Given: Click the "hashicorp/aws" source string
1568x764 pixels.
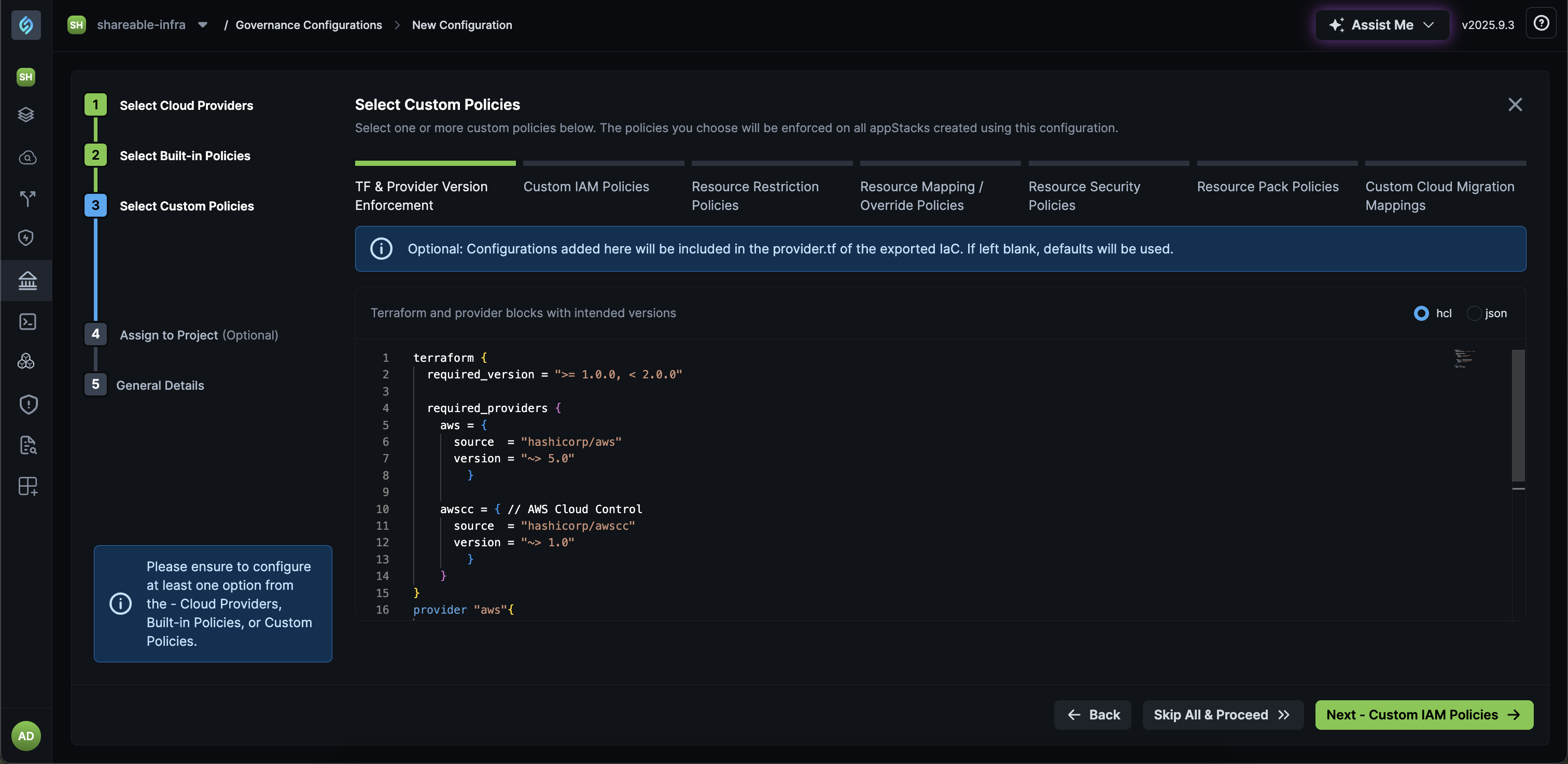Looking at the screenshot, I should (571, 442).
